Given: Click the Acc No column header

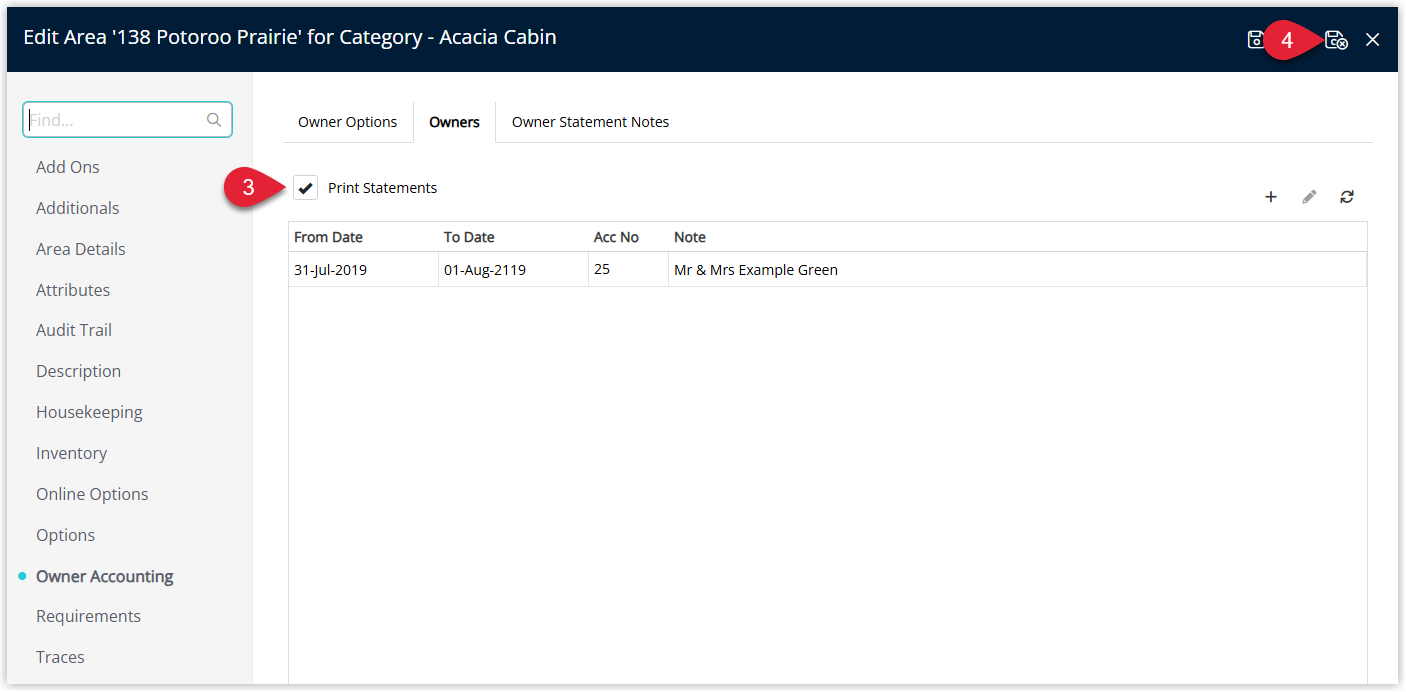Looking at the screenshot, I should pyautogui.click(x=628, y=237).
